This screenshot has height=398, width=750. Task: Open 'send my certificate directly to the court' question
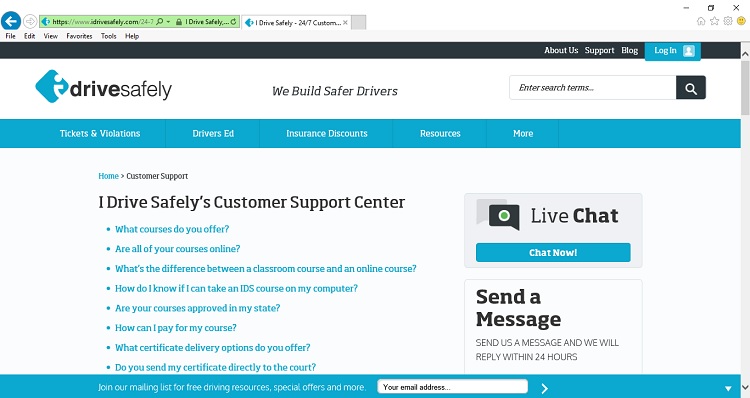click(215, 367)
